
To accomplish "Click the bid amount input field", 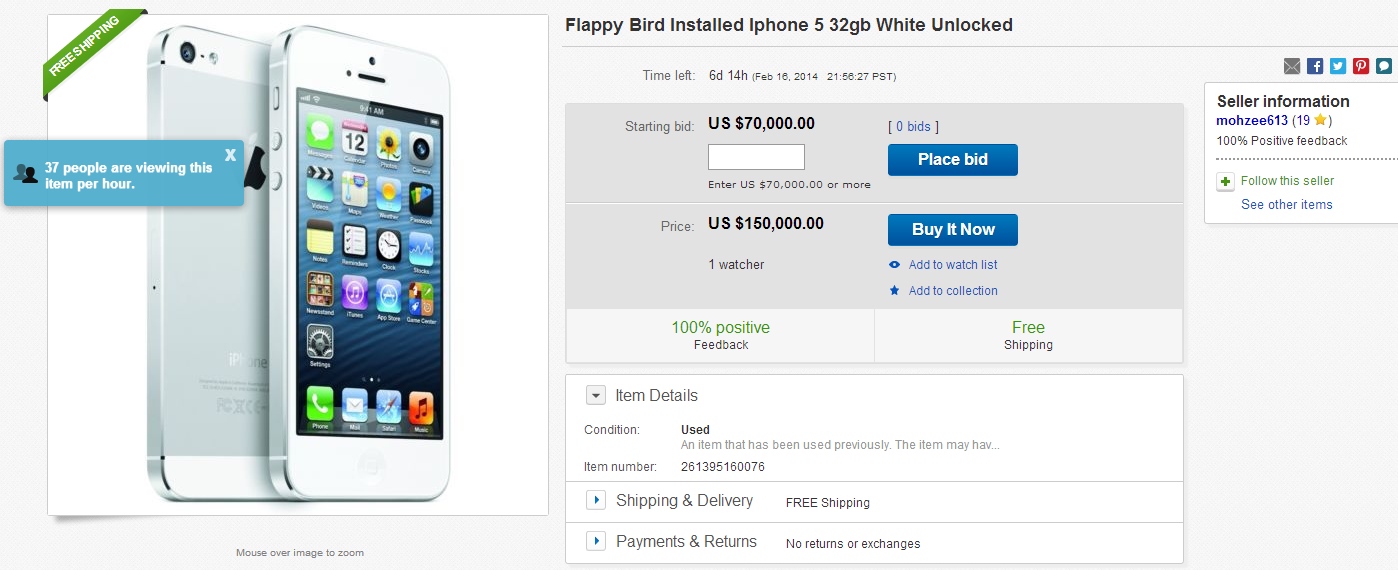I will (756, 157).
